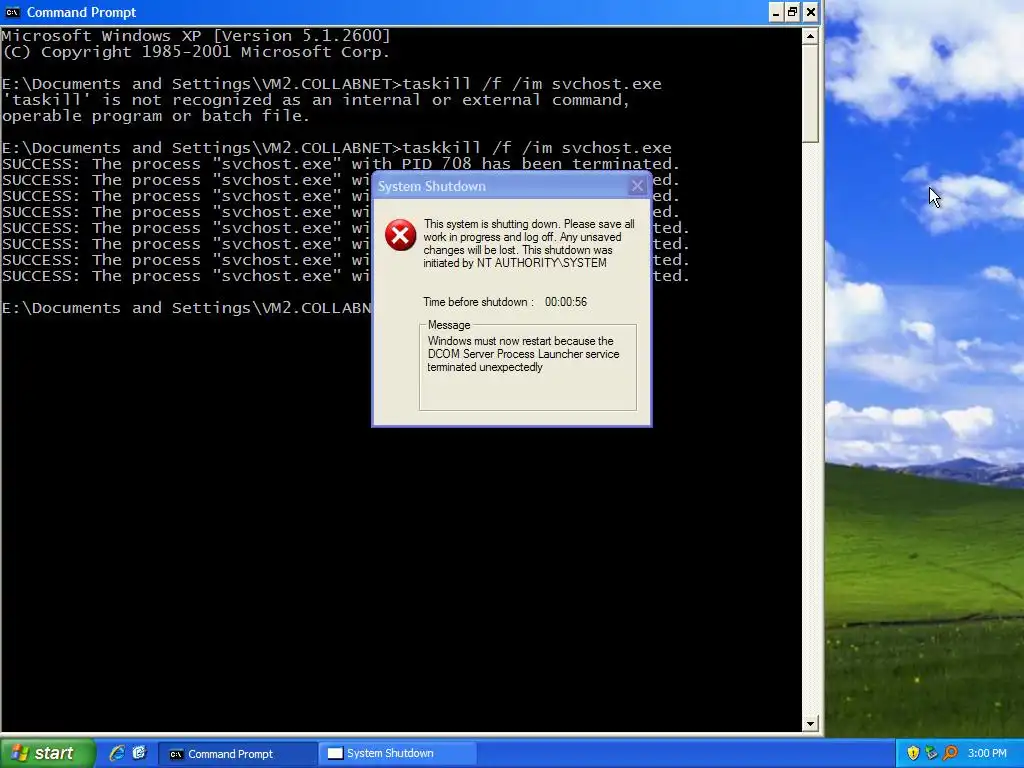
Task: Click the Windows flag logo on the start button
Action: coord(20,753)
